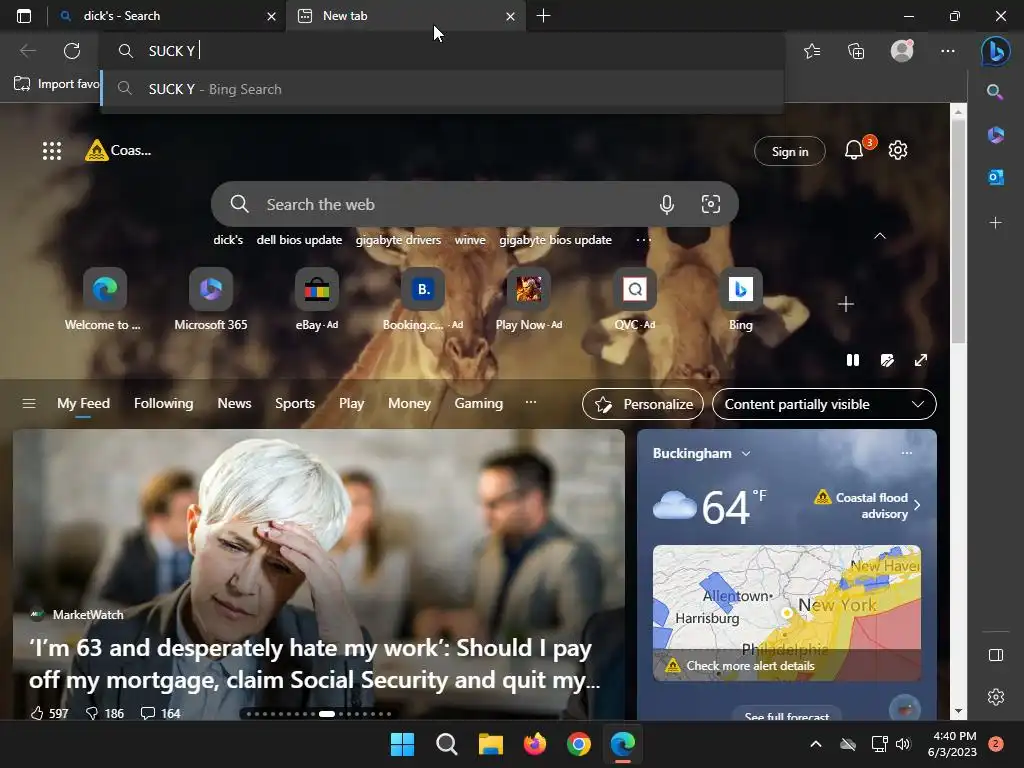Image resolution: width=1024 pixels, height=768 pixels.
Task: Open Microsoft 365 in the Edge sidebar
Action: pos(995,135)
